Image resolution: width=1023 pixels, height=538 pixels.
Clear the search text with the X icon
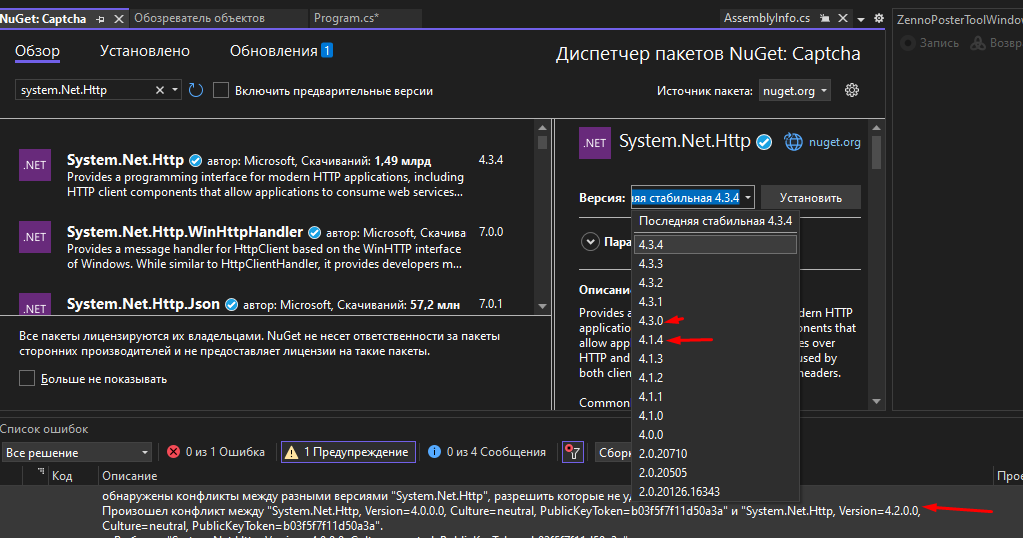tap(160, 90)
